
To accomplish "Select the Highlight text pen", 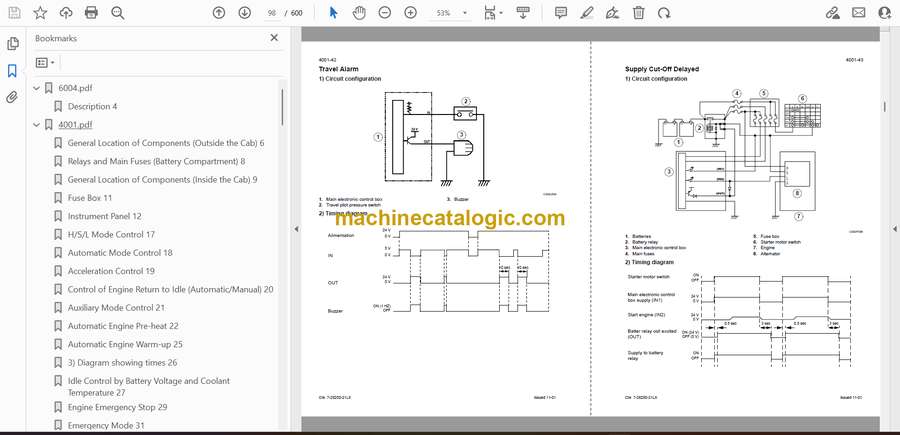I will 587,13.
